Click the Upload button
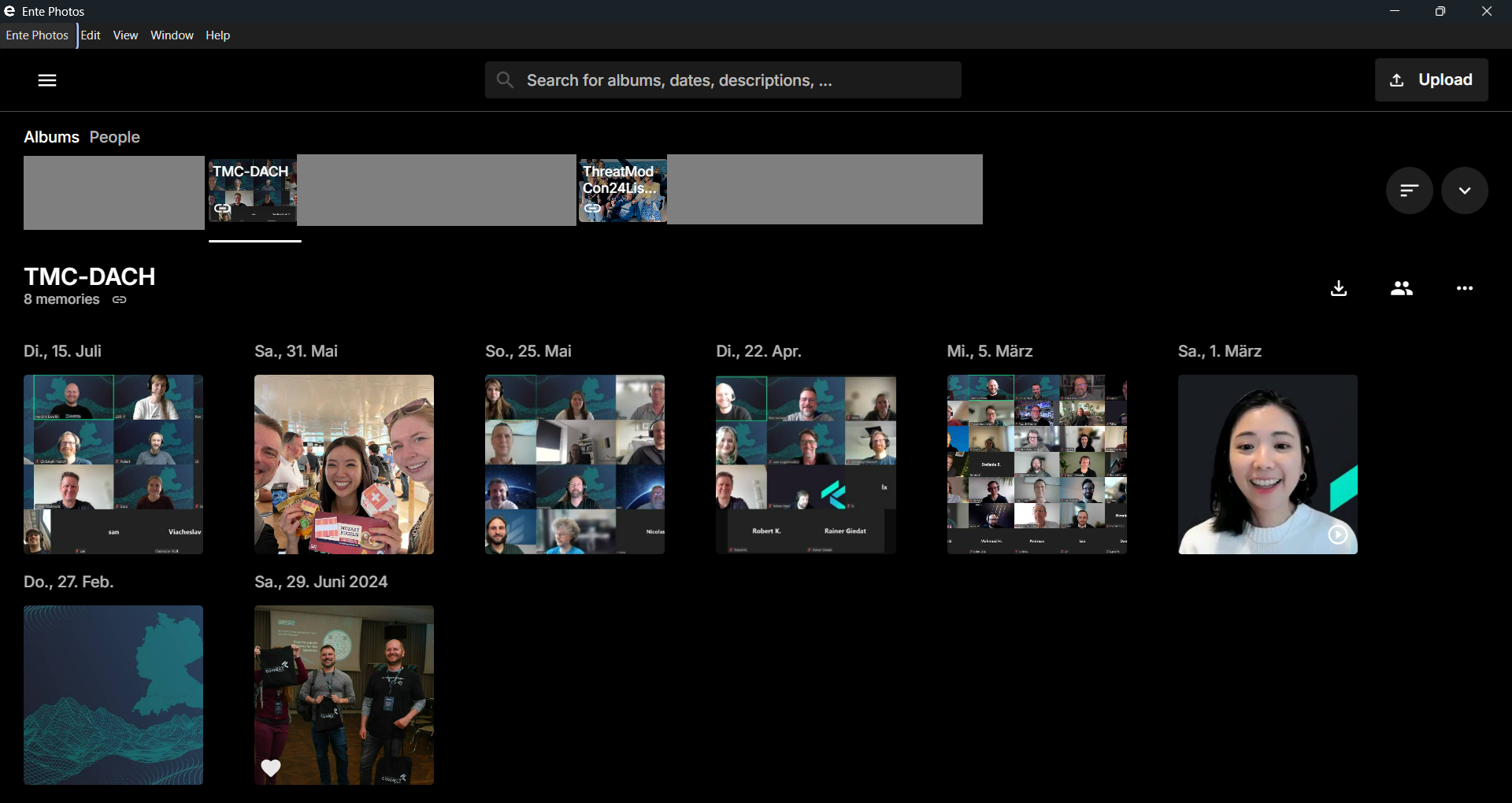This screenshot has width=1512, height=803. coord(1431,80)
